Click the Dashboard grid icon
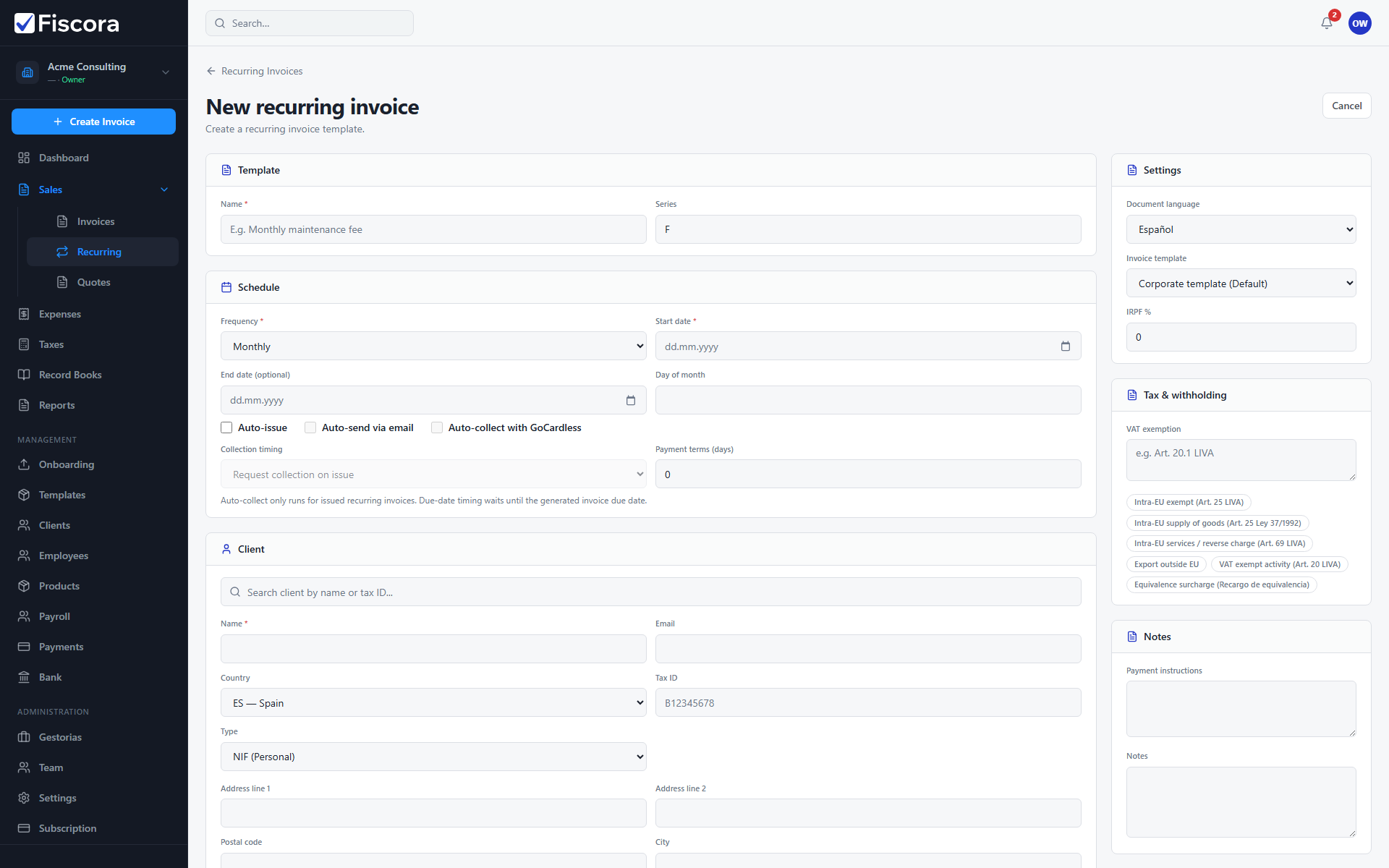The width and height of the screenshot is (1389, 868). point(24,158)
